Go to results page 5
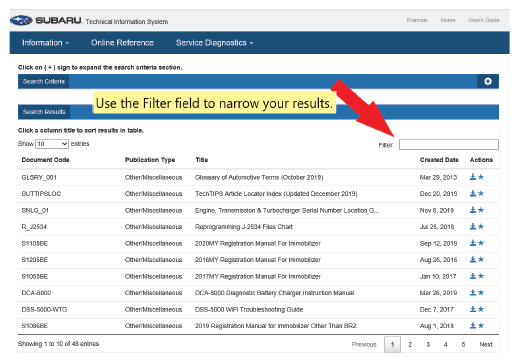The height and width of the screenshot is (362, 519). 463,344
